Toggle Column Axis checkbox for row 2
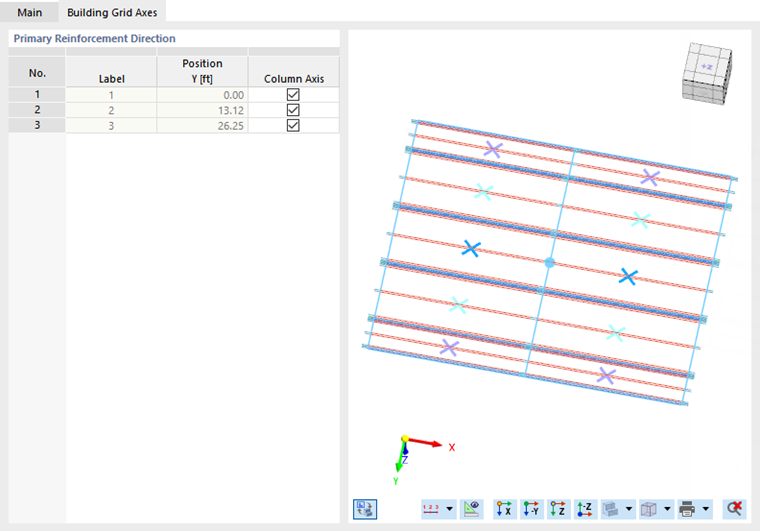 (293, 110)
